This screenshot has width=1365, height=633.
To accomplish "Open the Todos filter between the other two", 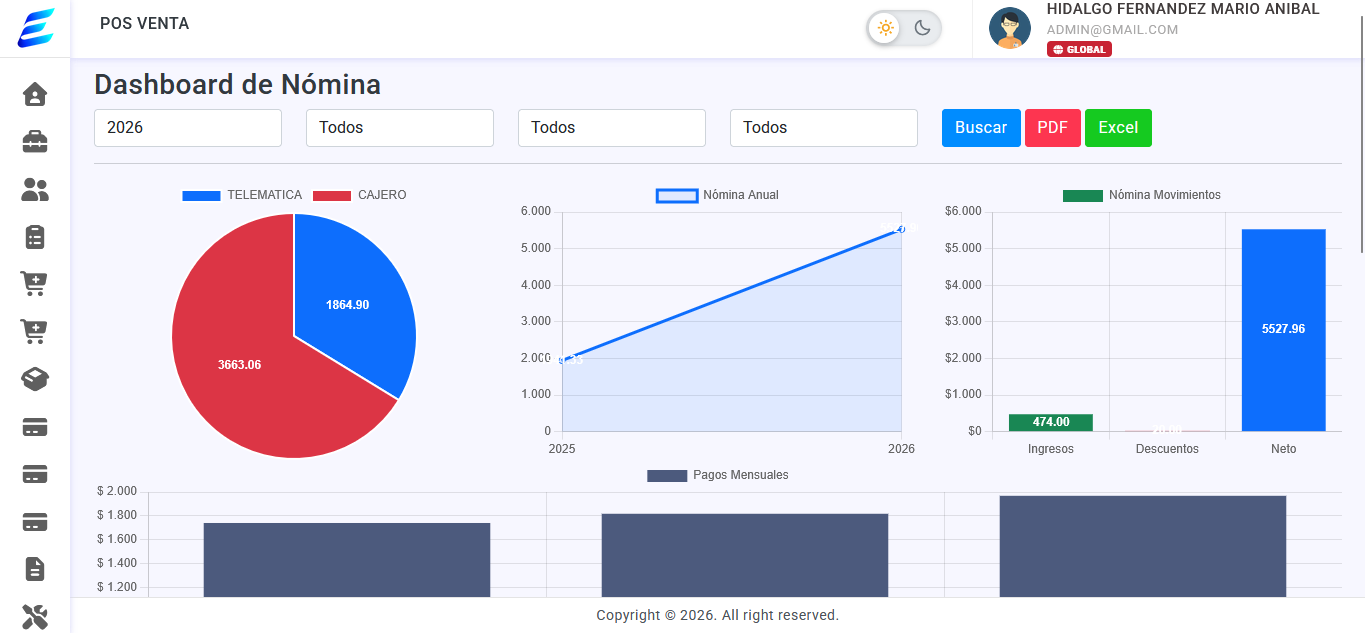I will tap(612, 128).
